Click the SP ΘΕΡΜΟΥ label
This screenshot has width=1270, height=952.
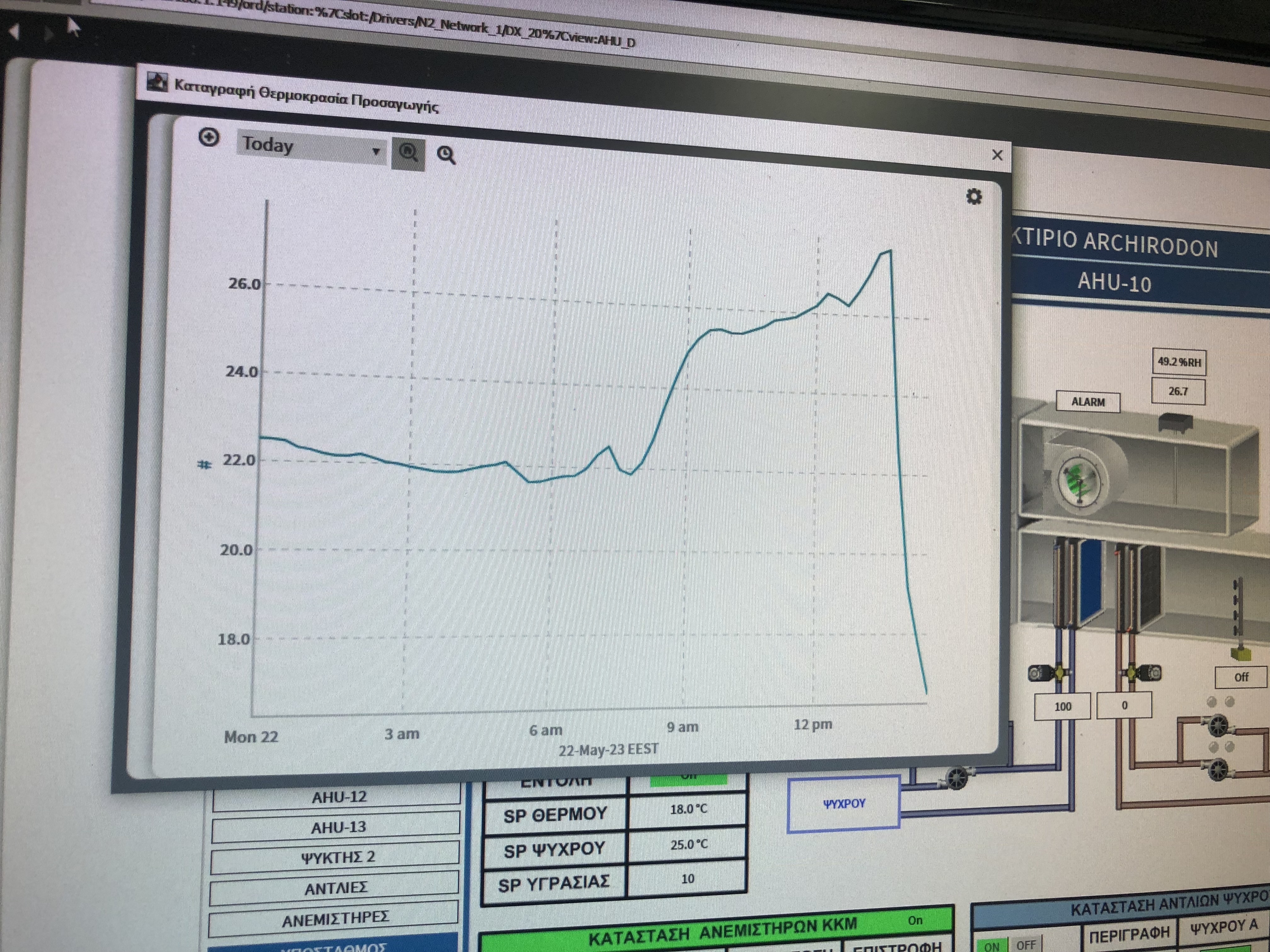(x=555, y=815)
